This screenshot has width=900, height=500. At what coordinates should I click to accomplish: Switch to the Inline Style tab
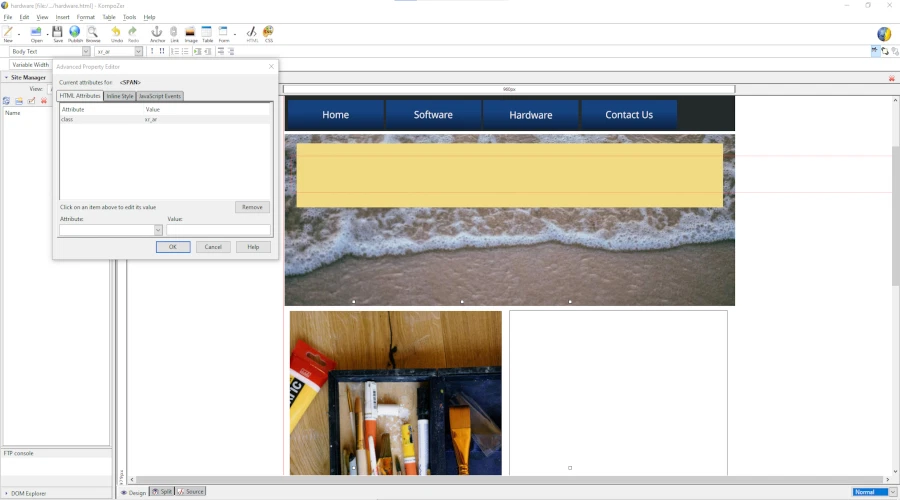pyautogui.click(x=120, y=96)
